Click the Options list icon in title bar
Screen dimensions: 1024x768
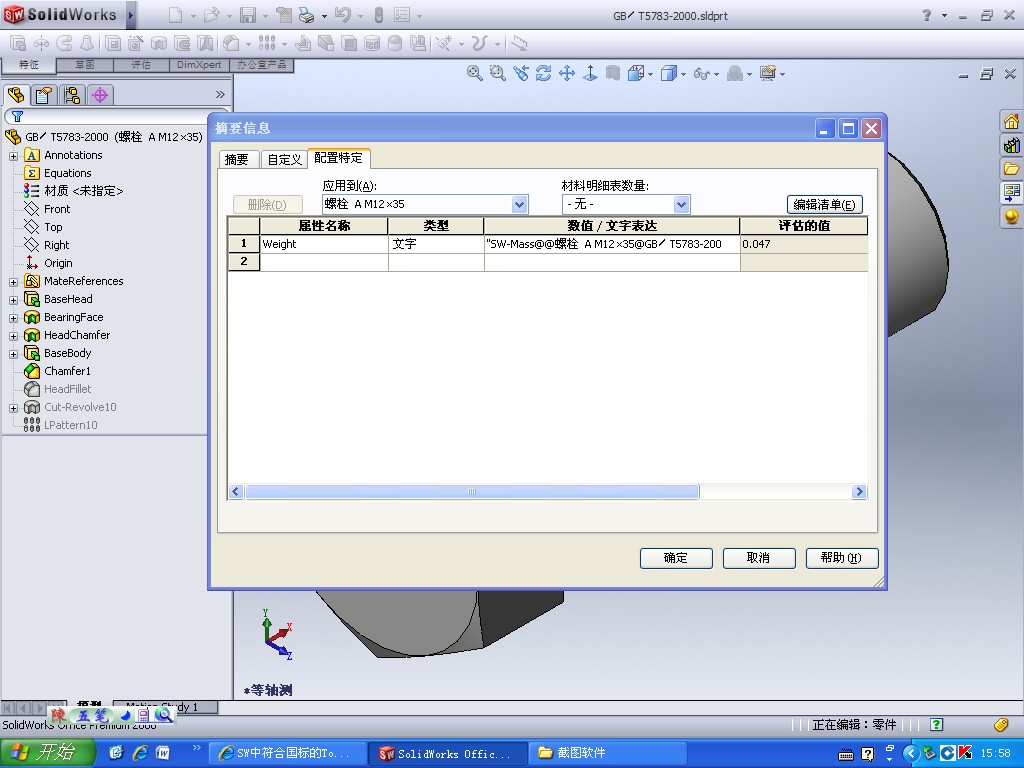point(402,15)
